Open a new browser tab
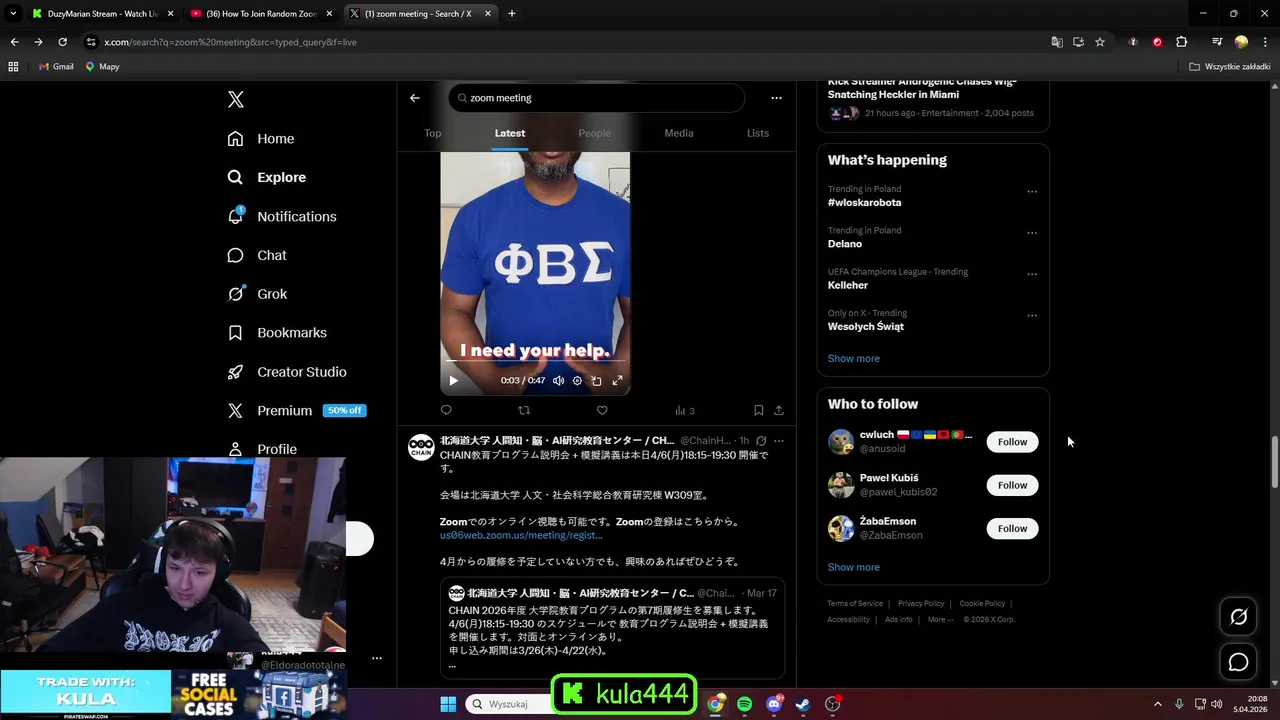This screenshot has width=1280, height=720. 512,14
